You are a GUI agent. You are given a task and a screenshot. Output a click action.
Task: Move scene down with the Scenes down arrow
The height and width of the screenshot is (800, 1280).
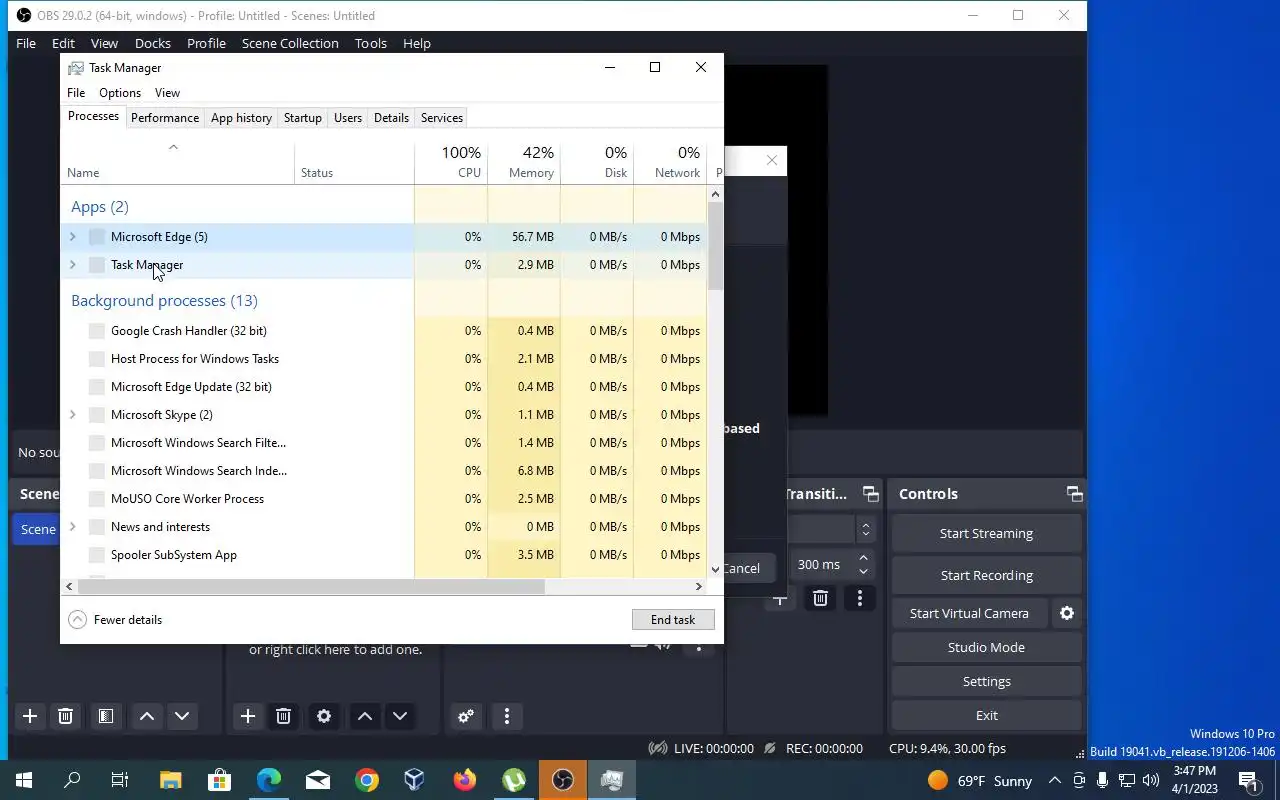coord(182,716)
